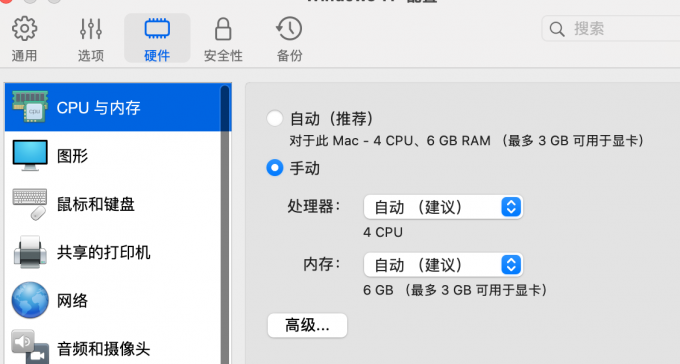Open 网络 (Network) settings in sidebar
Image resolution: width=680 pixels, height=364 pixels.
coord(113,300)
